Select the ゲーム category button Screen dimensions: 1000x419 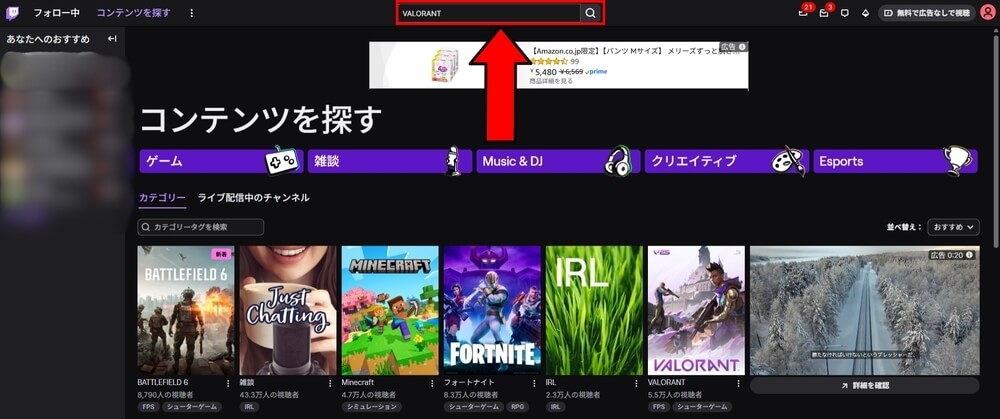click(221, 161)
